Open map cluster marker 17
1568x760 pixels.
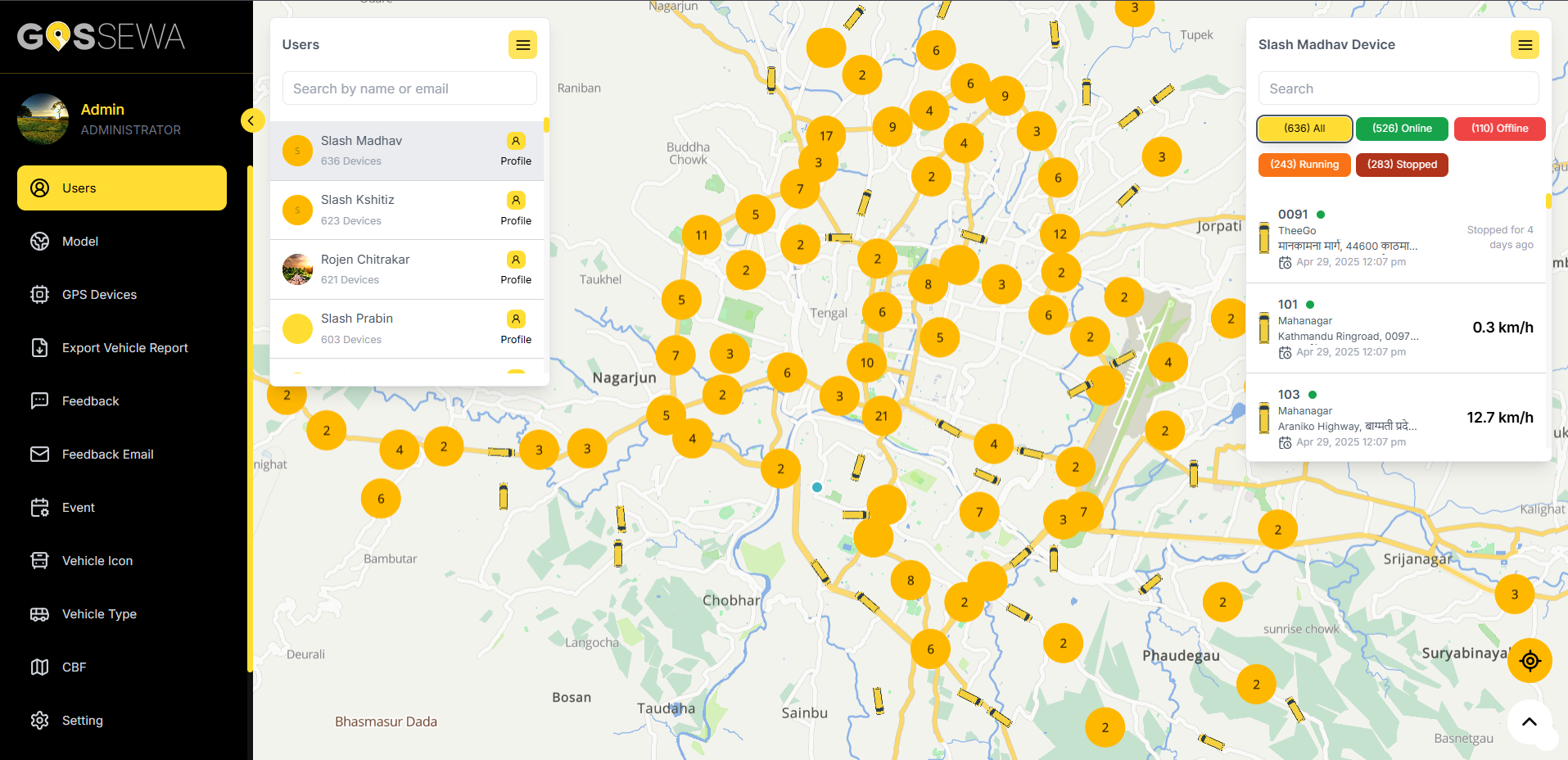click(x=826, y=136)
